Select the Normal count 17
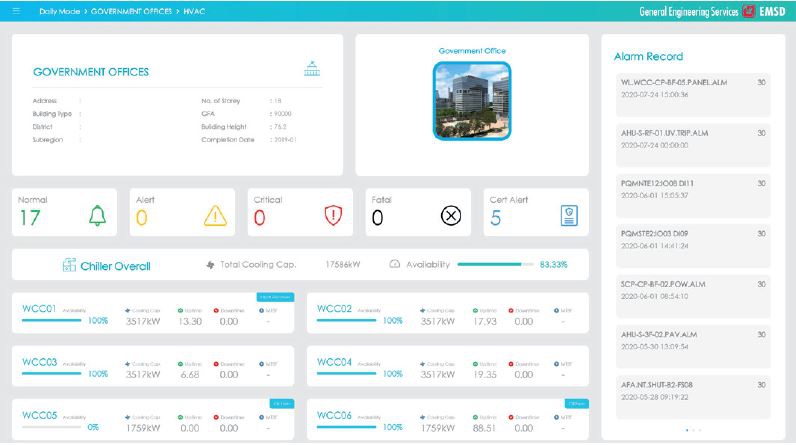Screen dimensions: 796x445 pos(30,218)
